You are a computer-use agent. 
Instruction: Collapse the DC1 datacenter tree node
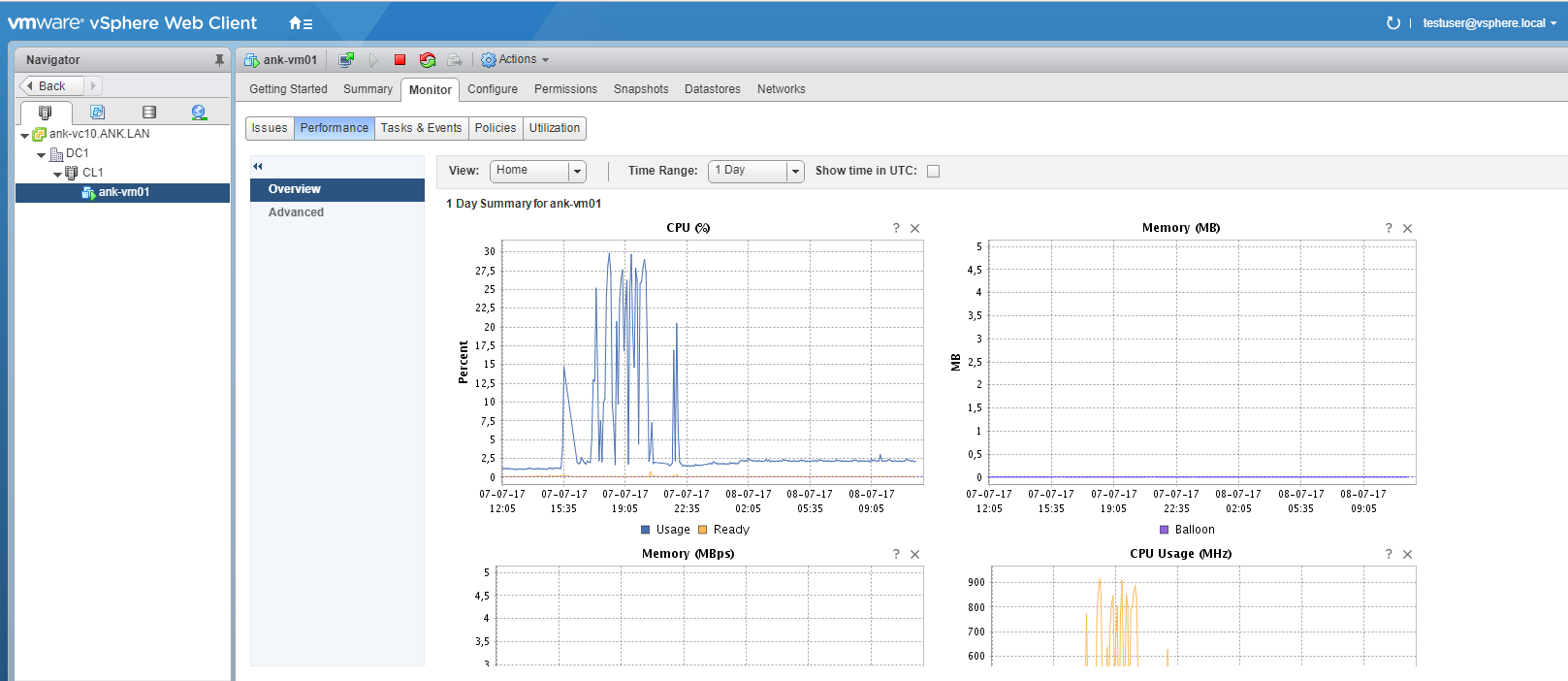41,154
